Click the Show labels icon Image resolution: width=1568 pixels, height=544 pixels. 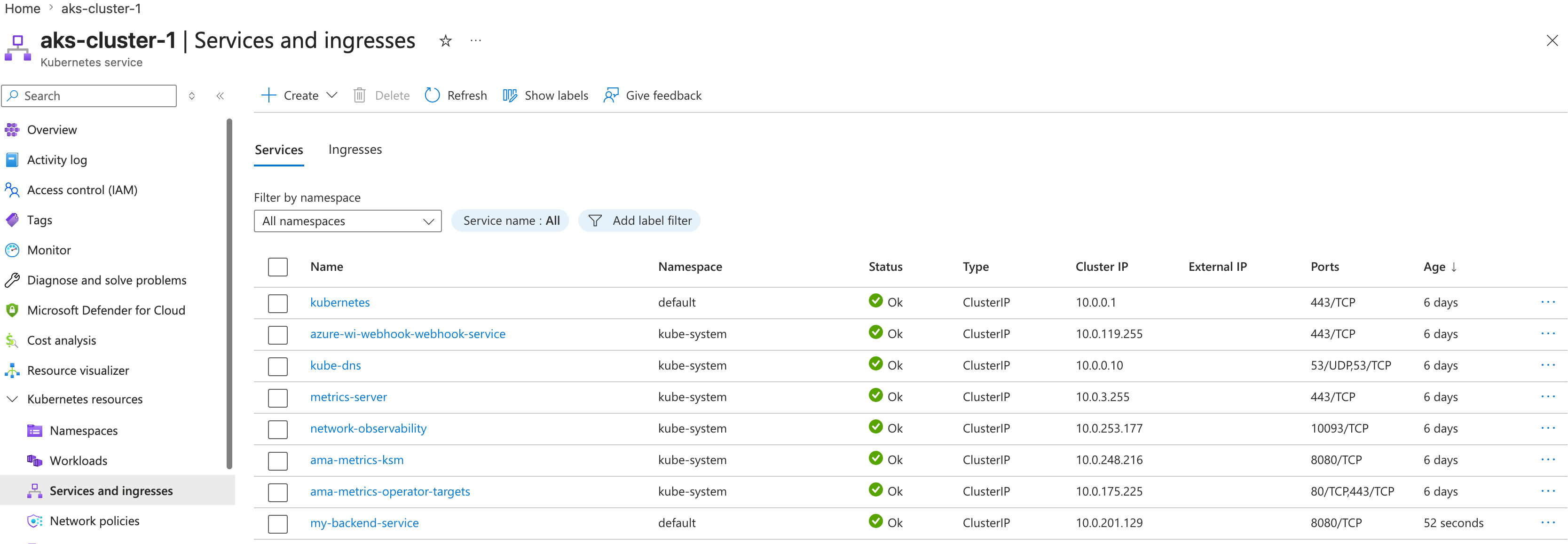pos(510,95)
